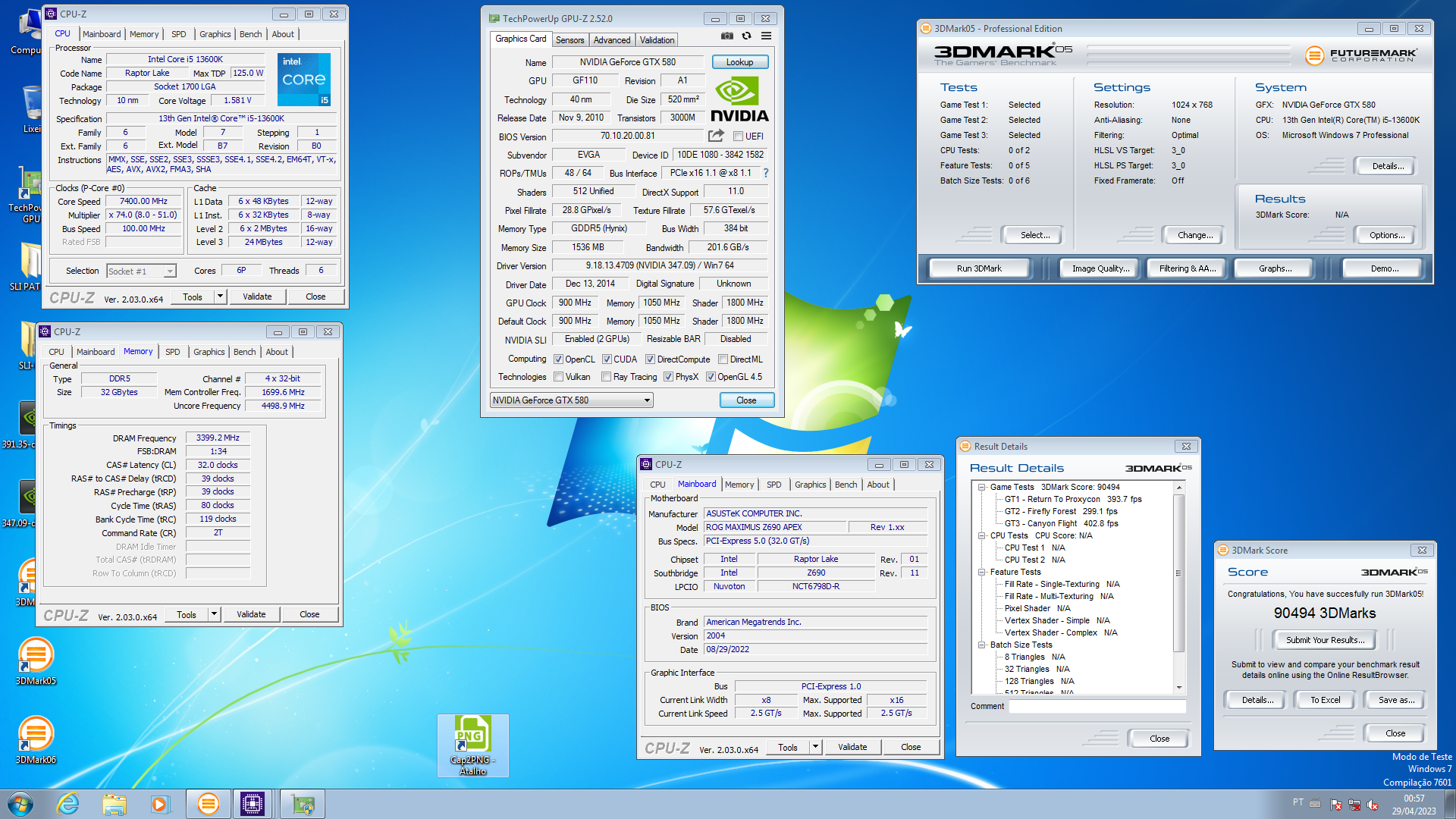
Task: Open Tools dropdown arrow in CPU tab window
Action: (x=220, y=297)
